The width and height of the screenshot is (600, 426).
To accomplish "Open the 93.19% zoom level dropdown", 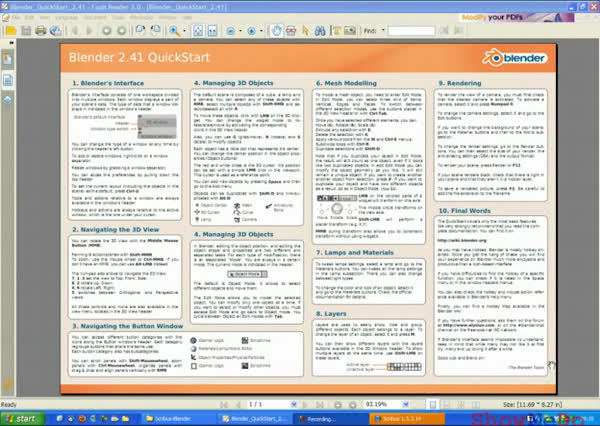I will tap(406, 405).
